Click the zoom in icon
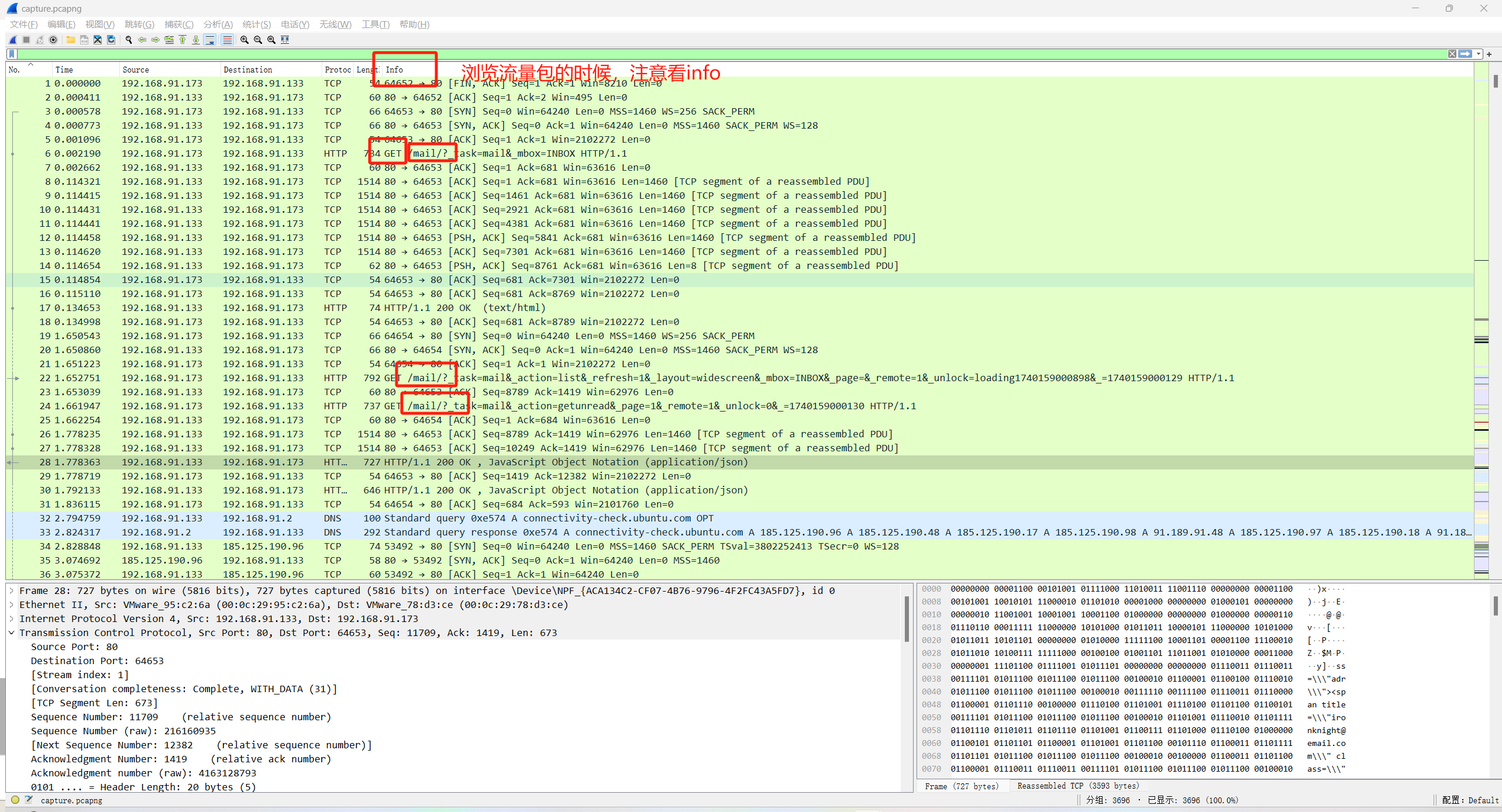 (244, 40)
